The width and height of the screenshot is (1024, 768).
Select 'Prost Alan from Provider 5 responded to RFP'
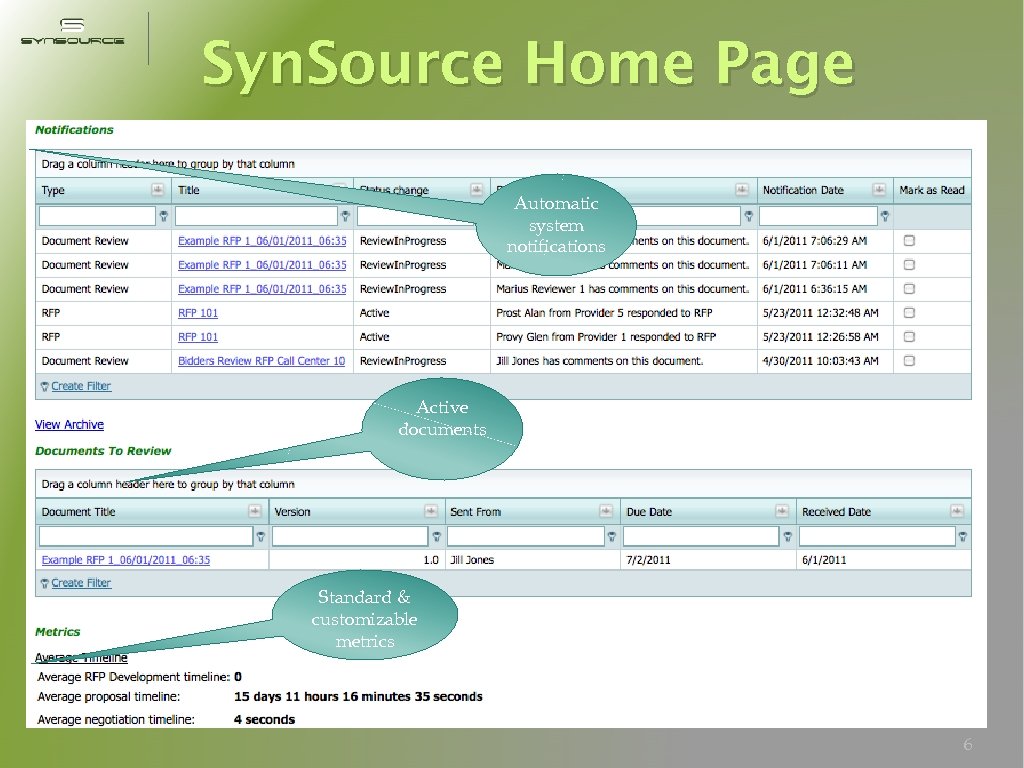[604, 313]
